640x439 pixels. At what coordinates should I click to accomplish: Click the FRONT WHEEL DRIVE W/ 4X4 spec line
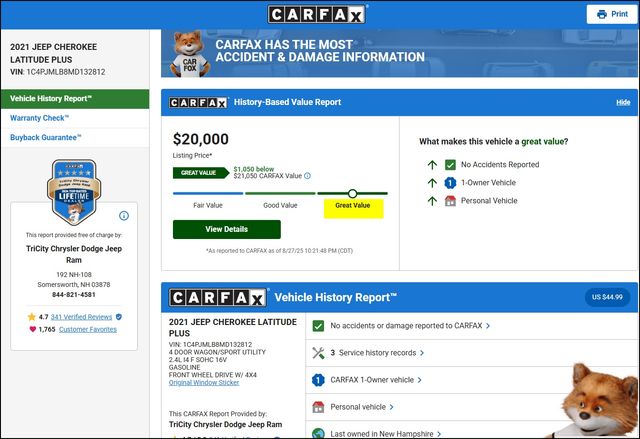coord(213,375)
